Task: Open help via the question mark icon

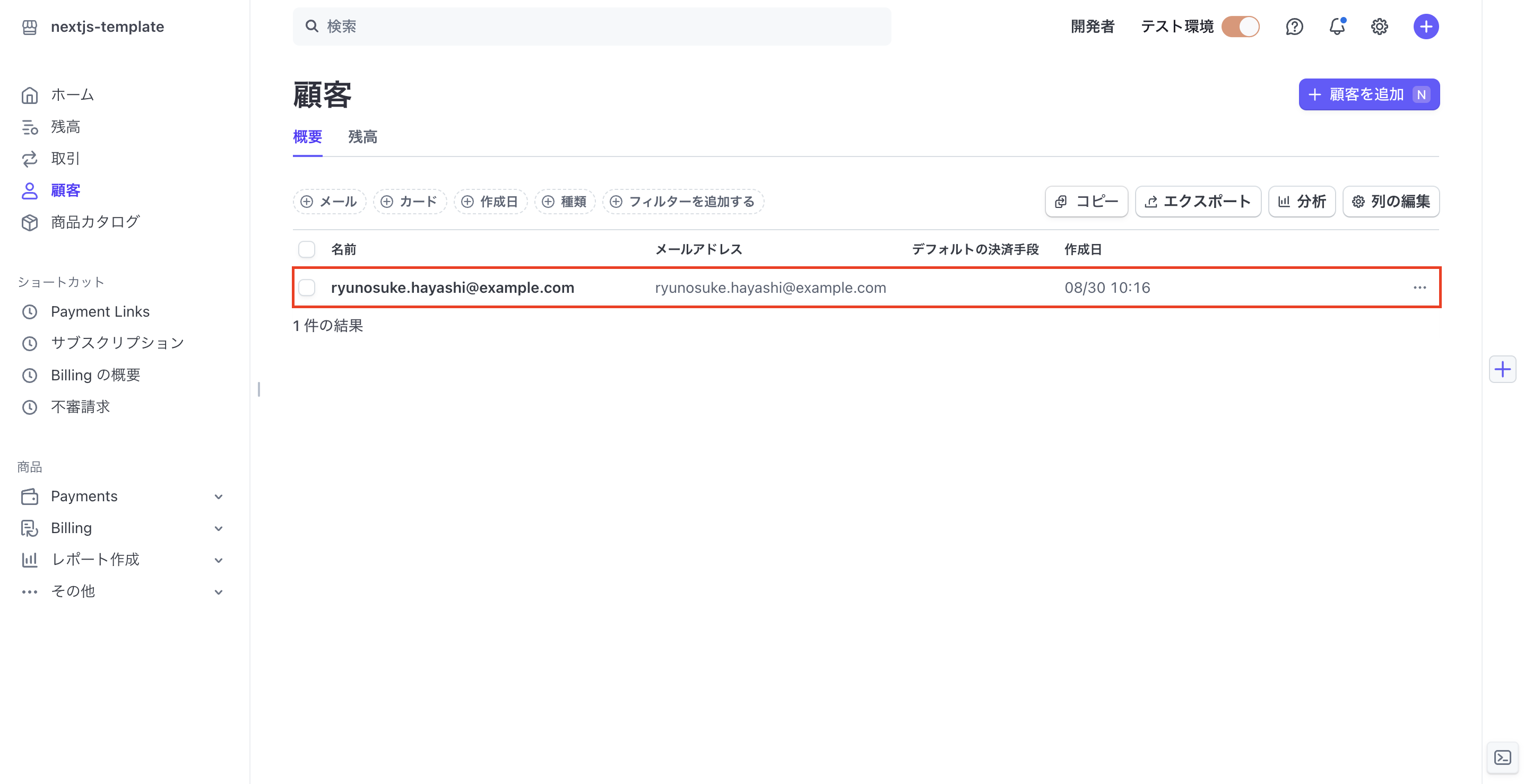Action: 1294,27
